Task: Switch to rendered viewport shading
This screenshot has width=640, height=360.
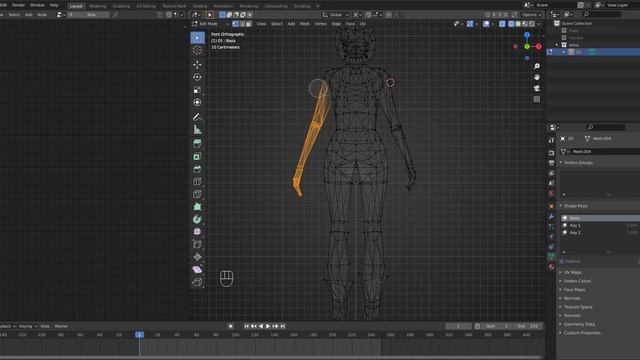Action: [532, 24]
